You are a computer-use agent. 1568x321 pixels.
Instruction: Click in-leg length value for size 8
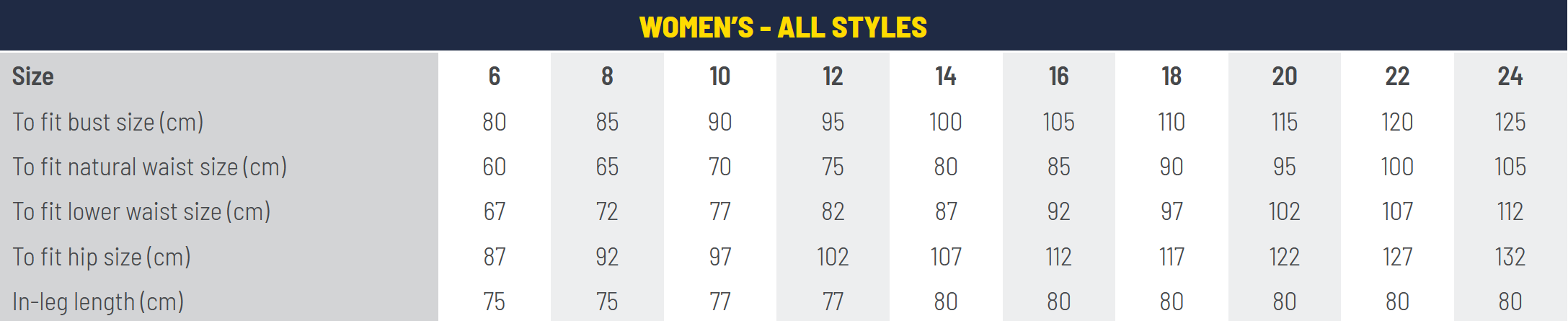point(607,302)
